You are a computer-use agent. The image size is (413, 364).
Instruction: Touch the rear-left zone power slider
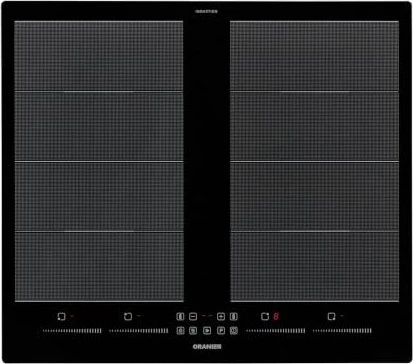pyautogui.click(x=139, y=331)
